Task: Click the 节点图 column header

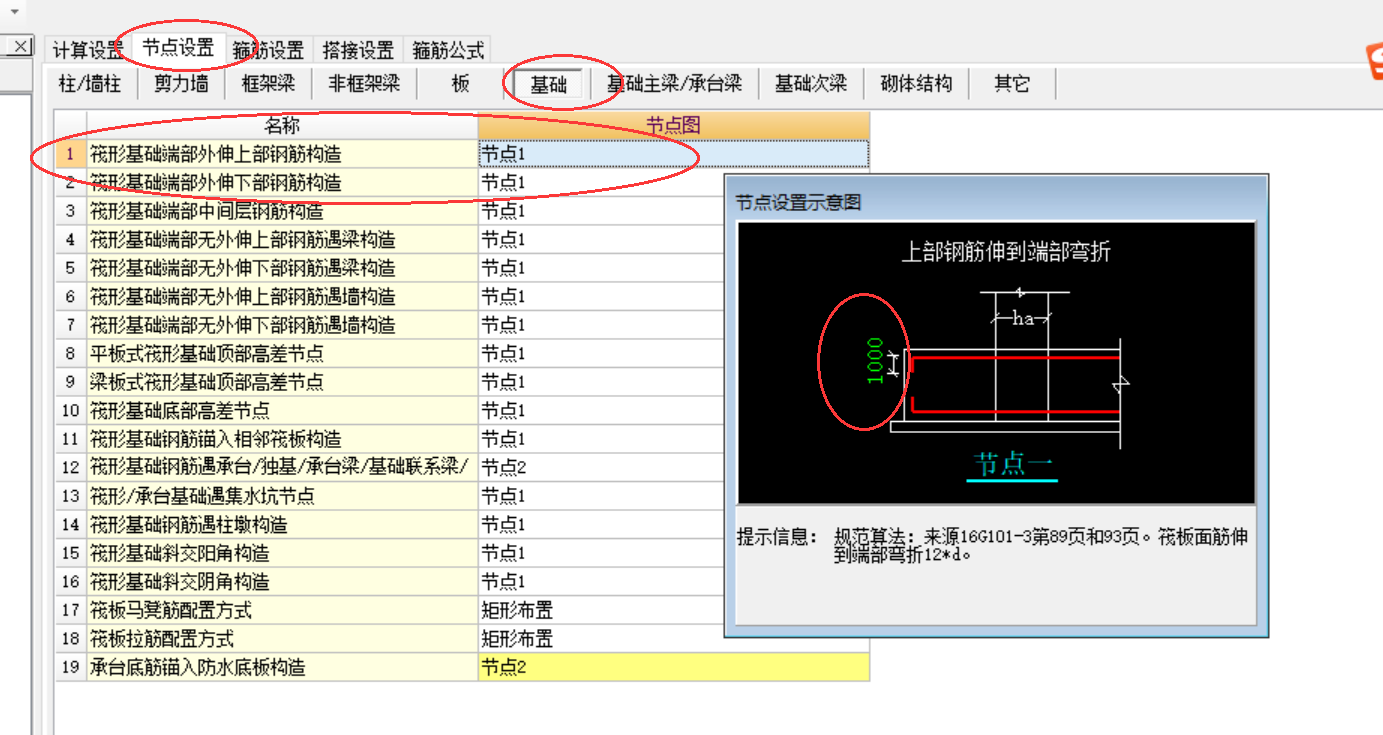Action: [674, 126]
